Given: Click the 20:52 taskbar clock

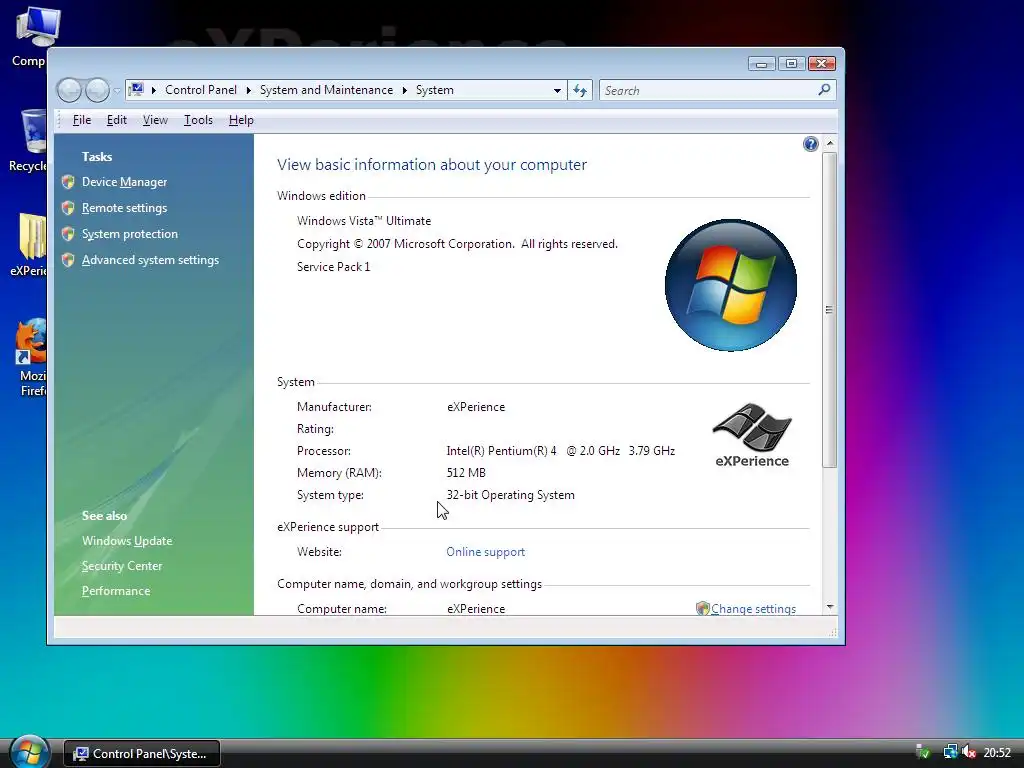Looking at the screenshot, I should click(997, 753).
